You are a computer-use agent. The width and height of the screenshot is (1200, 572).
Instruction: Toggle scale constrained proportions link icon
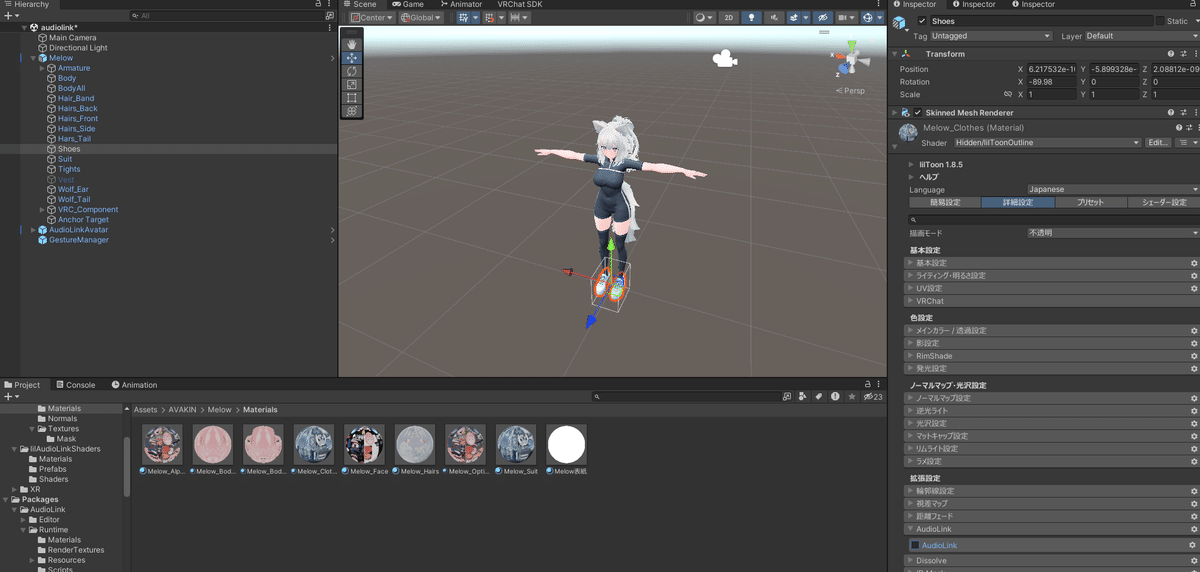[1008, 95]
